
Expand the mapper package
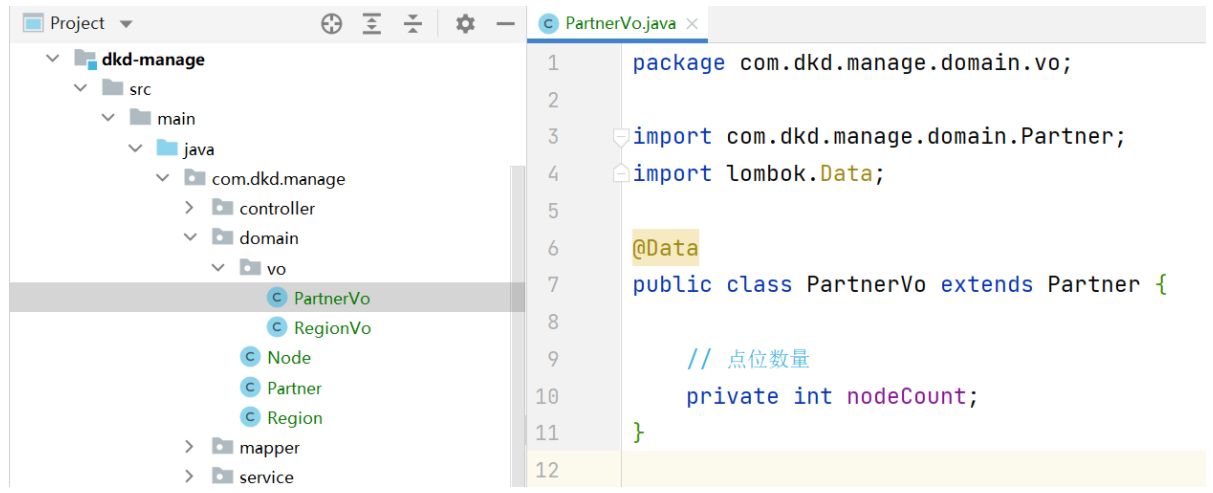[x=190, y=447]
